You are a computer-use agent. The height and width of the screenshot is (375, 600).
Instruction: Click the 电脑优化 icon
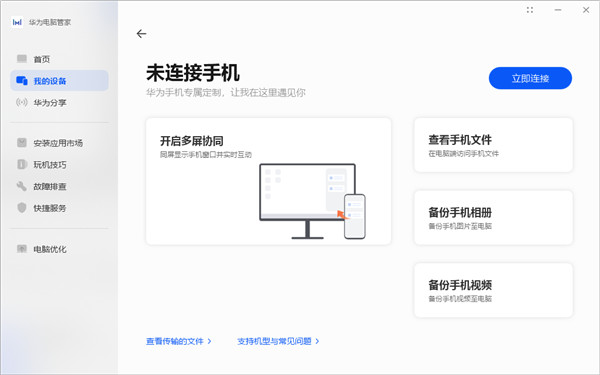pyautogui.click(x=22, y=249)
